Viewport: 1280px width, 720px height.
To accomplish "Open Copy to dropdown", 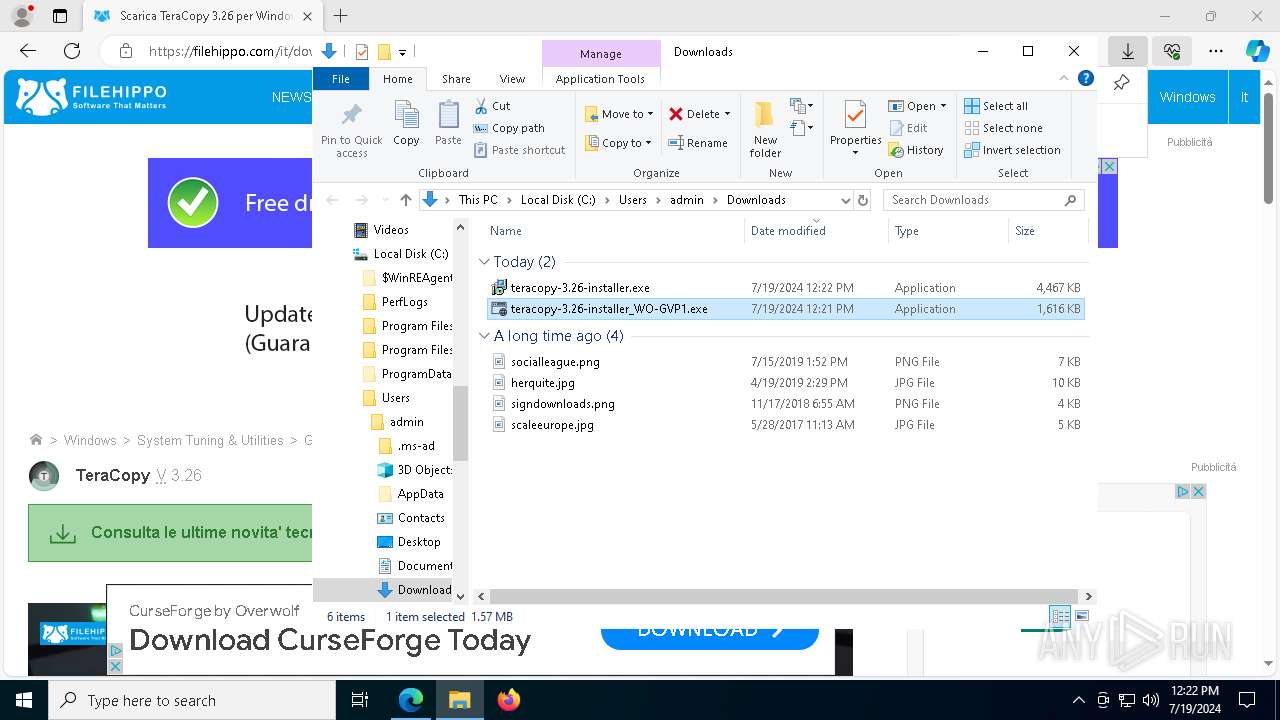I will 618,143.
